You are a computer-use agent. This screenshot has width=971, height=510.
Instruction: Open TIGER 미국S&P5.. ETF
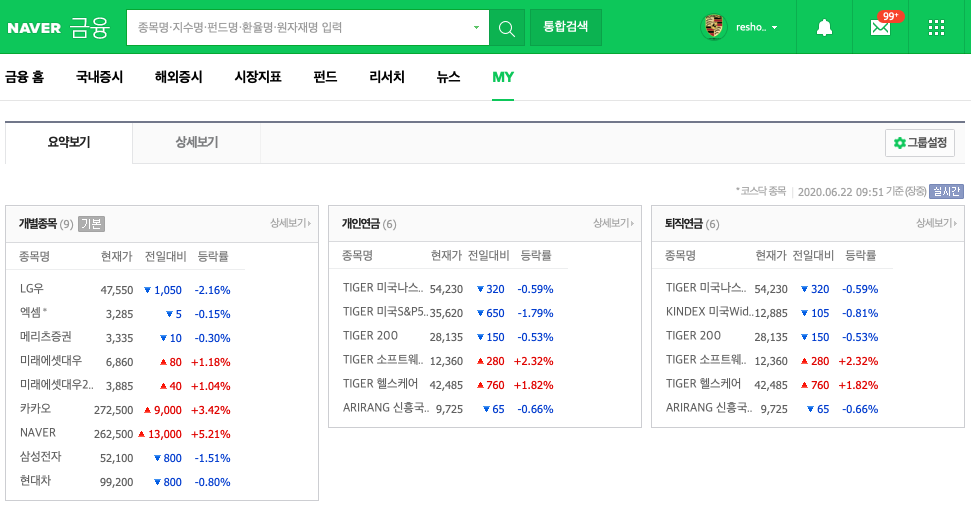click(x=386, y=312)
